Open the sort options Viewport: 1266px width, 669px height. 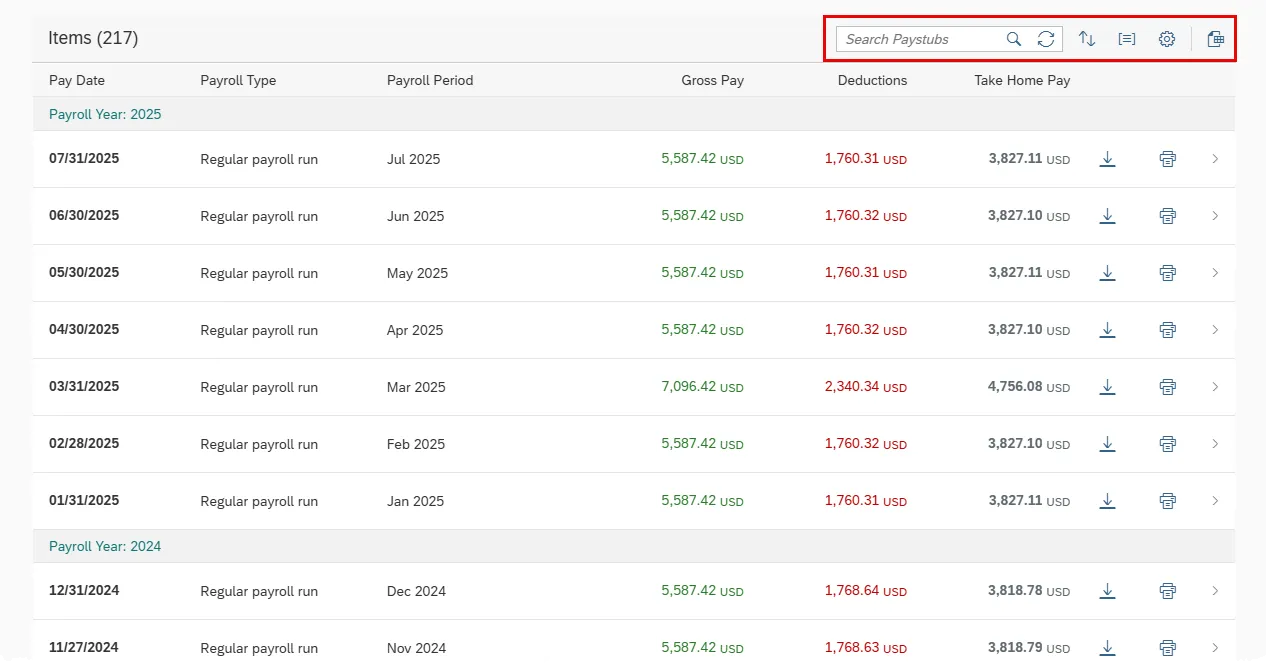pyautogui.click(x=1087, y=39)
